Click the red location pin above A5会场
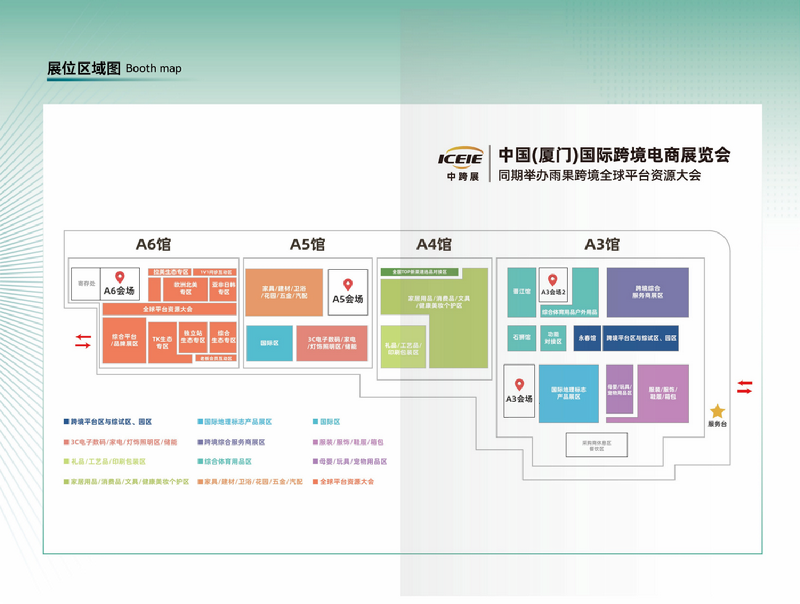The height and width of the screenshot is (604, 800). tap(347, 285)
